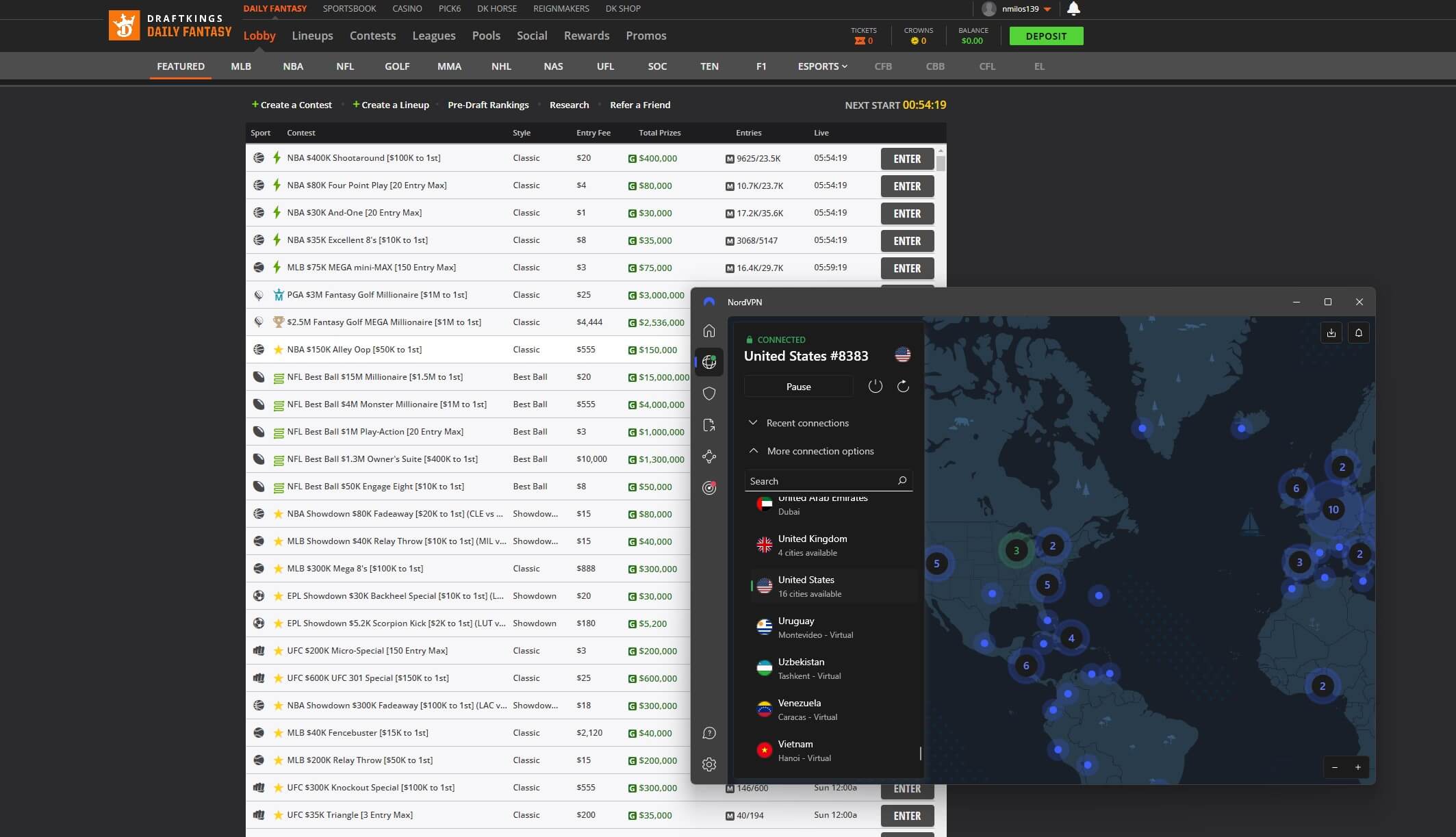Click NordVPN disconnect power icon

click(876, 386)
